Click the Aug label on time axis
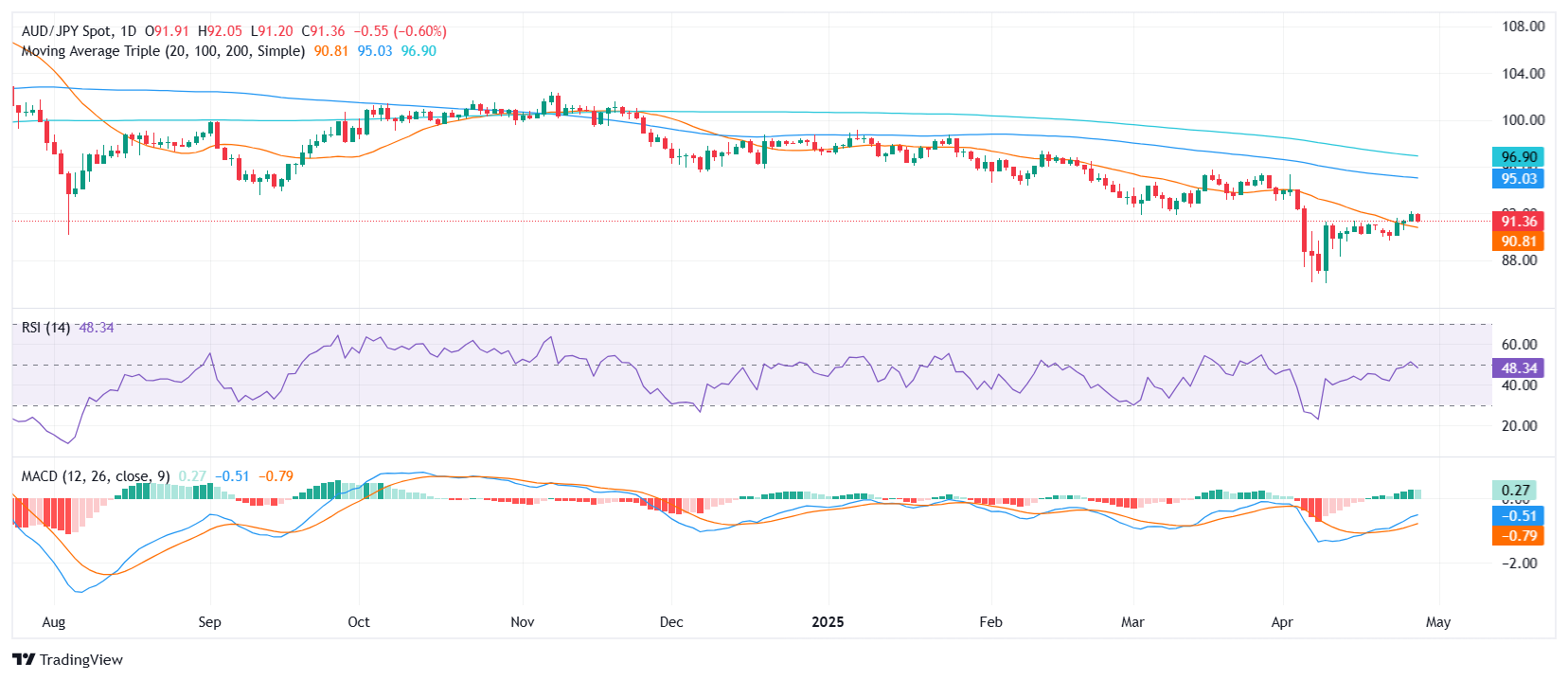Viewport: 1568px width, 680px height. [x=54, y=622]
